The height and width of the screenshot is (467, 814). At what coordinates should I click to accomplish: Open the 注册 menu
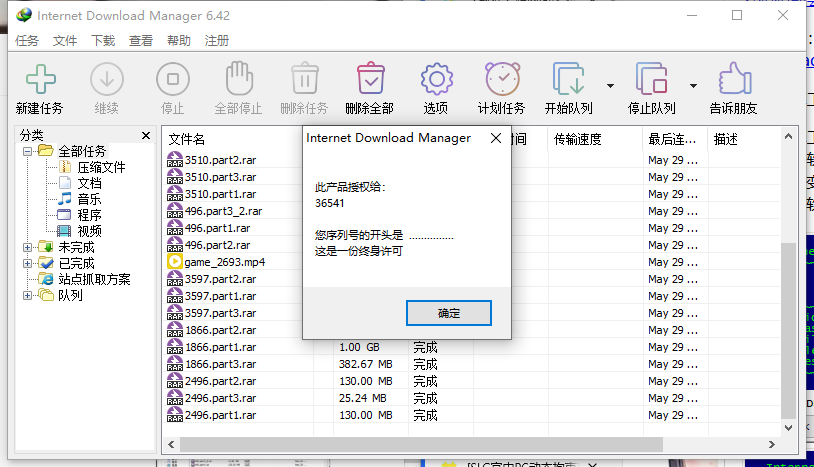tap(216, 40)
